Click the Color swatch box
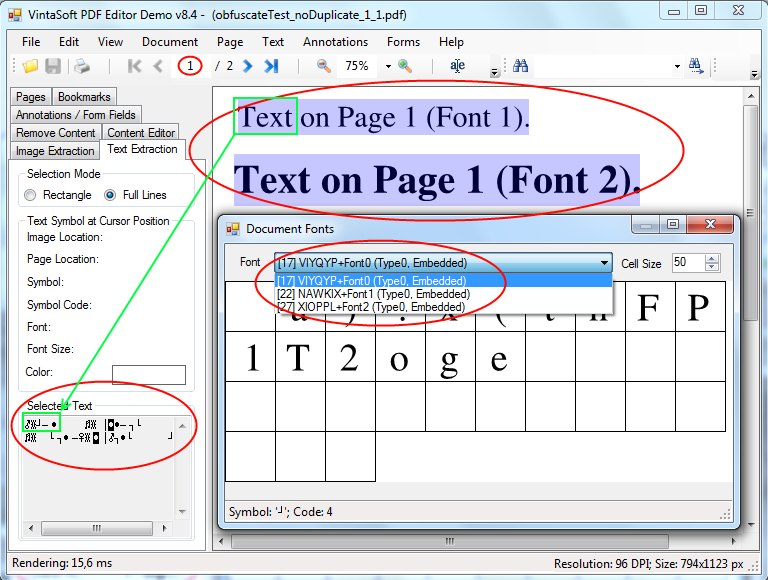This screenshot has width=768, height=580. tap(149, 375)
